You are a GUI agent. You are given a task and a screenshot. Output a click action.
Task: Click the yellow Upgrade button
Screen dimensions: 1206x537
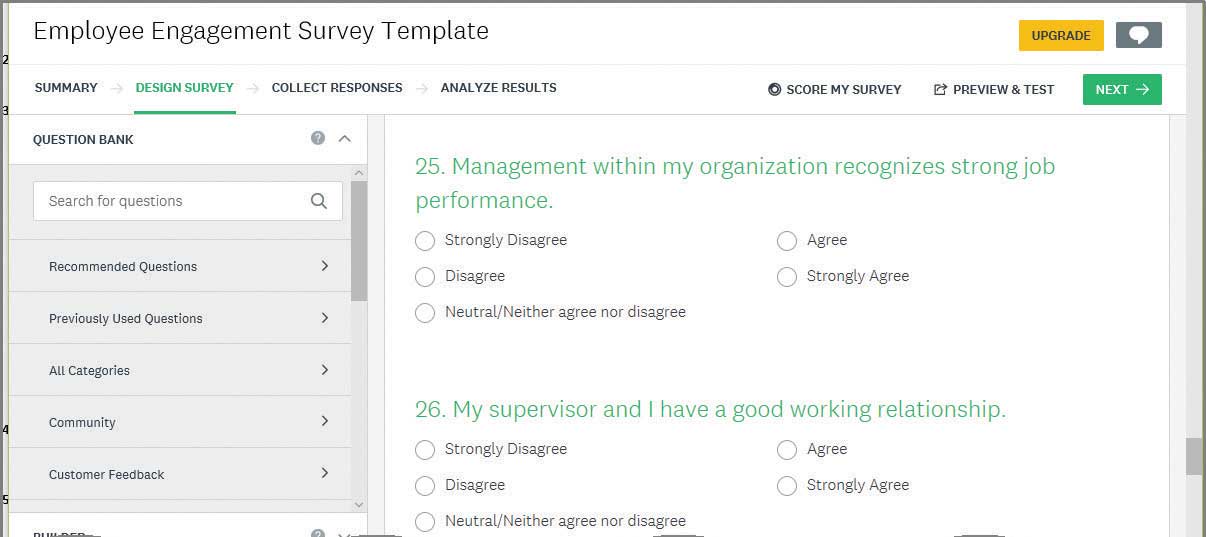coord(1061,35)
